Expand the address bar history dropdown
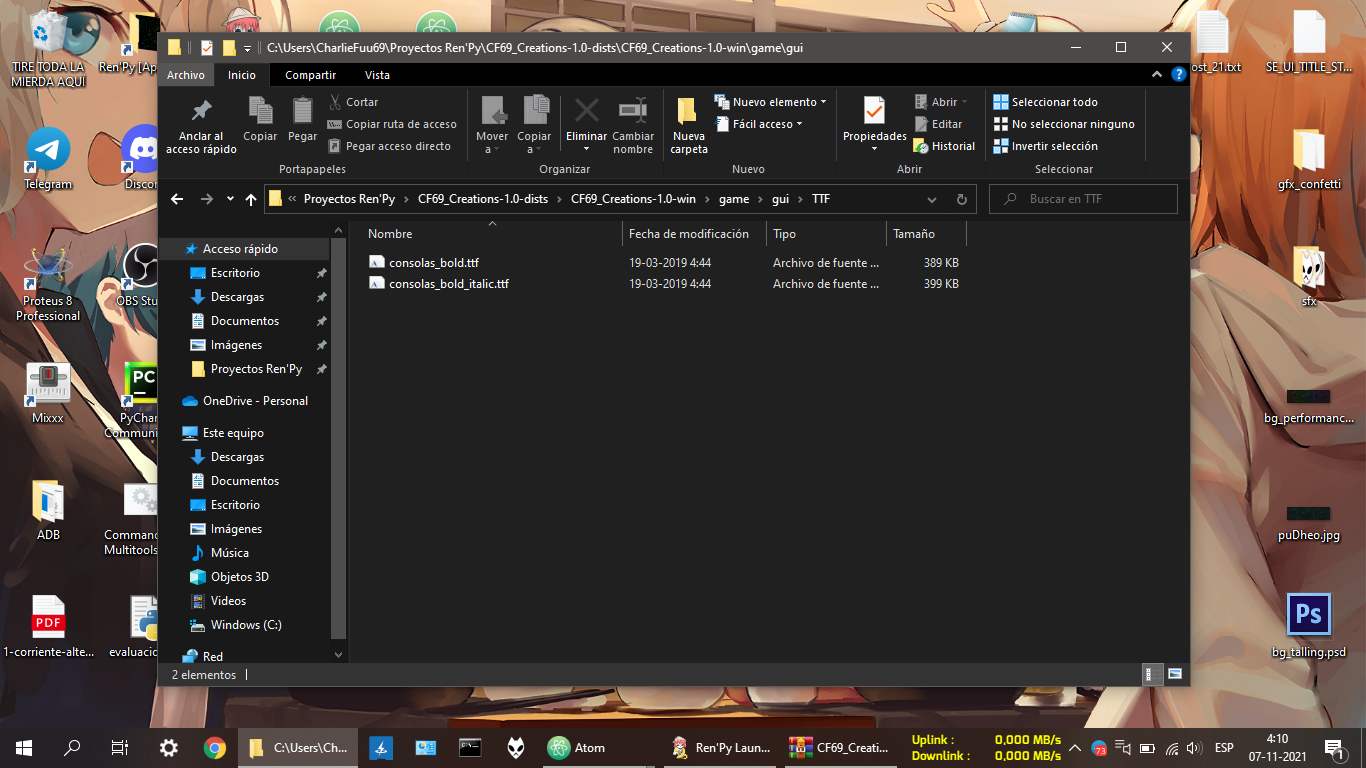Screen dimensions: 1366x768 [x=932, y=199]
